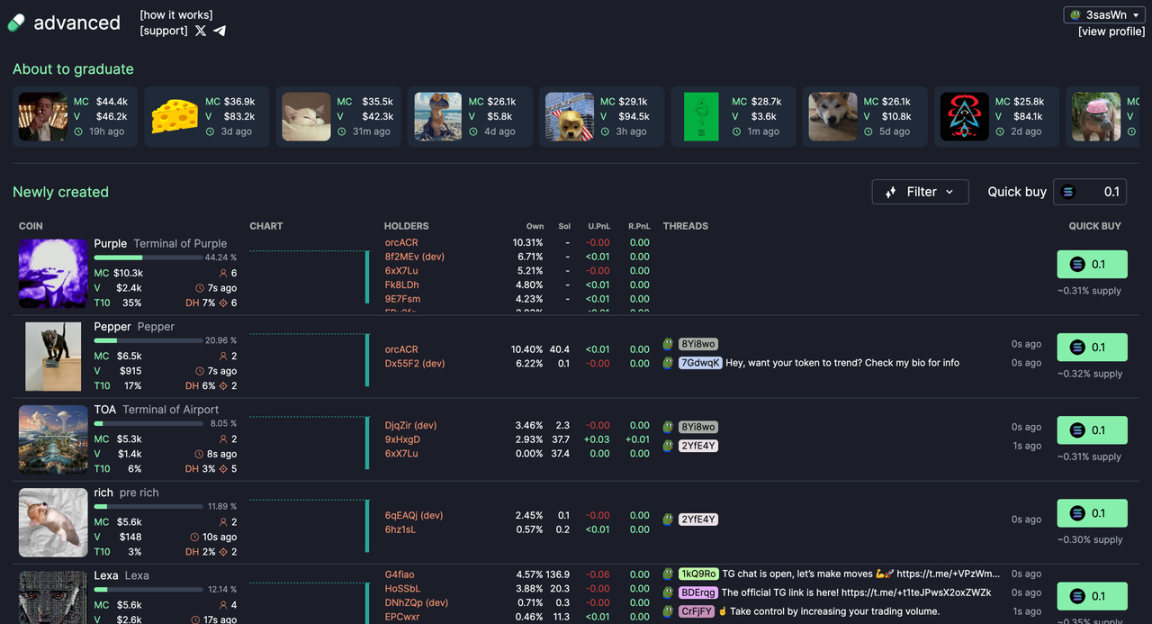This screenshot has width=1152, height=624.
Task: Focus the Quick buy amount input field
Action: pos(1100,192)
